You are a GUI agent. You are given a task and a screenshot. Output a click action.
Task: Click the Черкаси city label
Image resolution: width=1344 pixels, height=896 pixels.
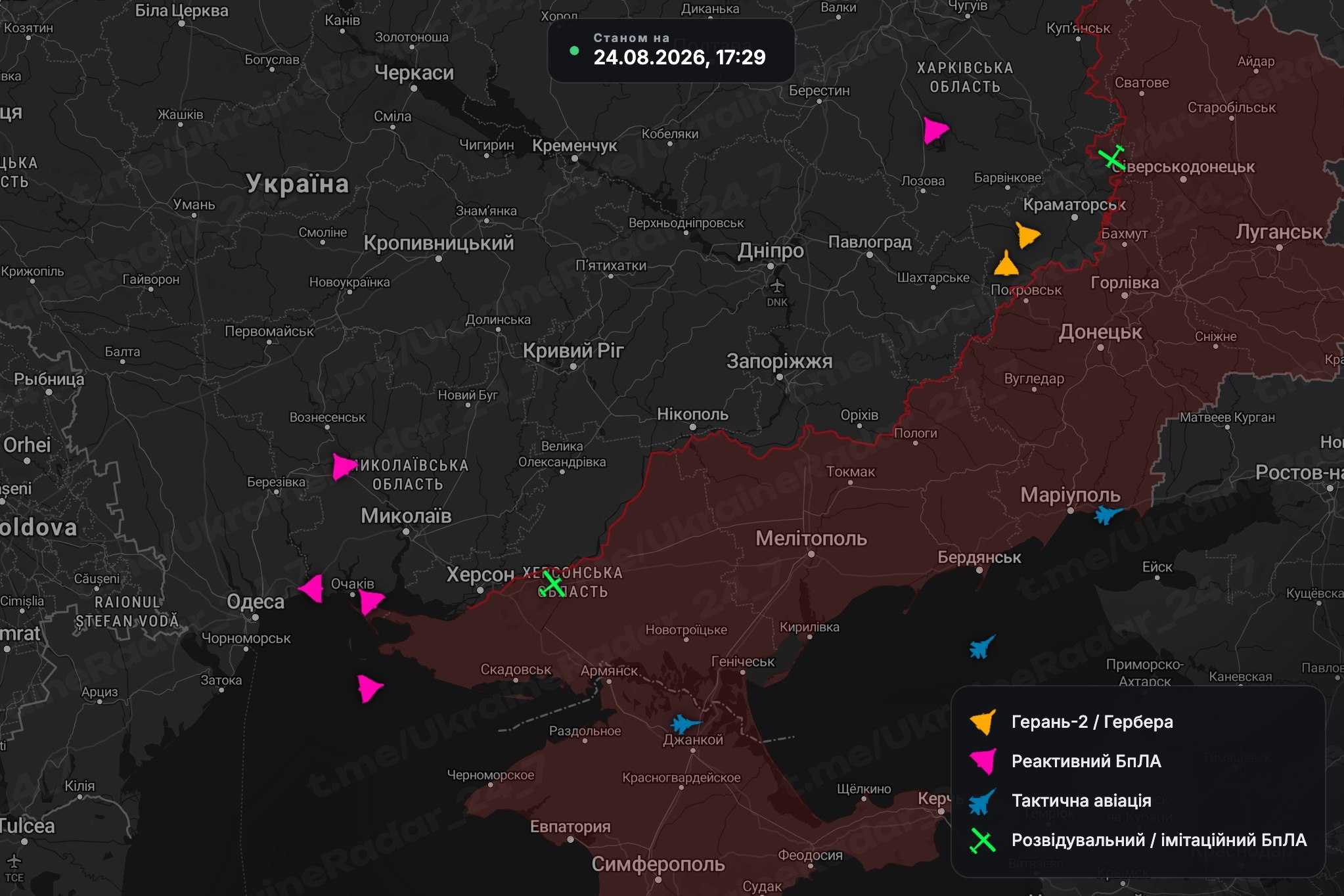click(x=414, y=72)
